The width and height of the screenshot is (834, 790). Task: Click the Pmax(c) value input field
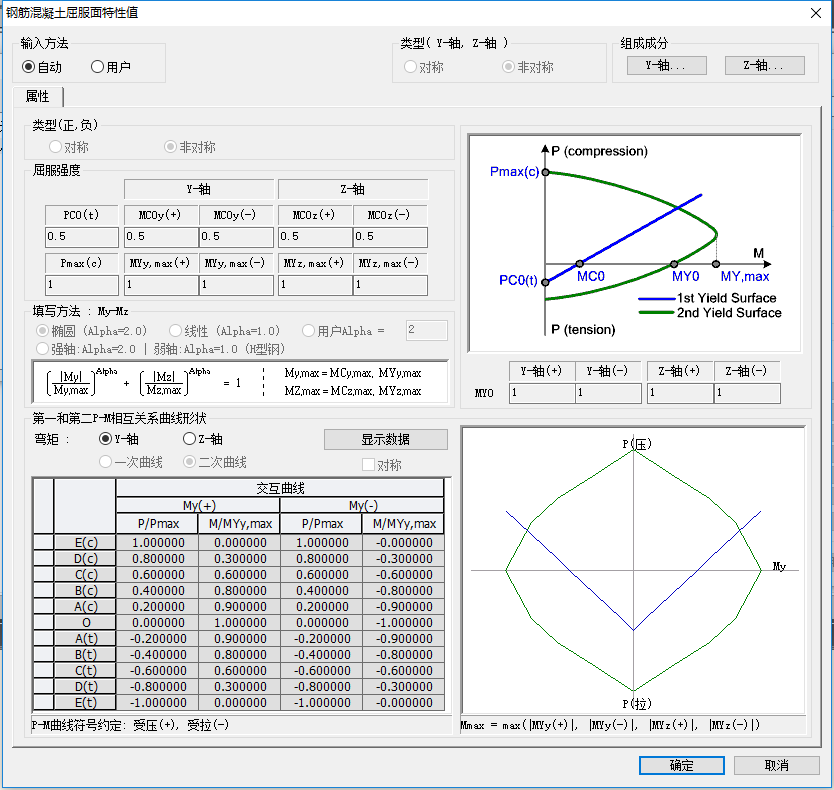(82, 285)
